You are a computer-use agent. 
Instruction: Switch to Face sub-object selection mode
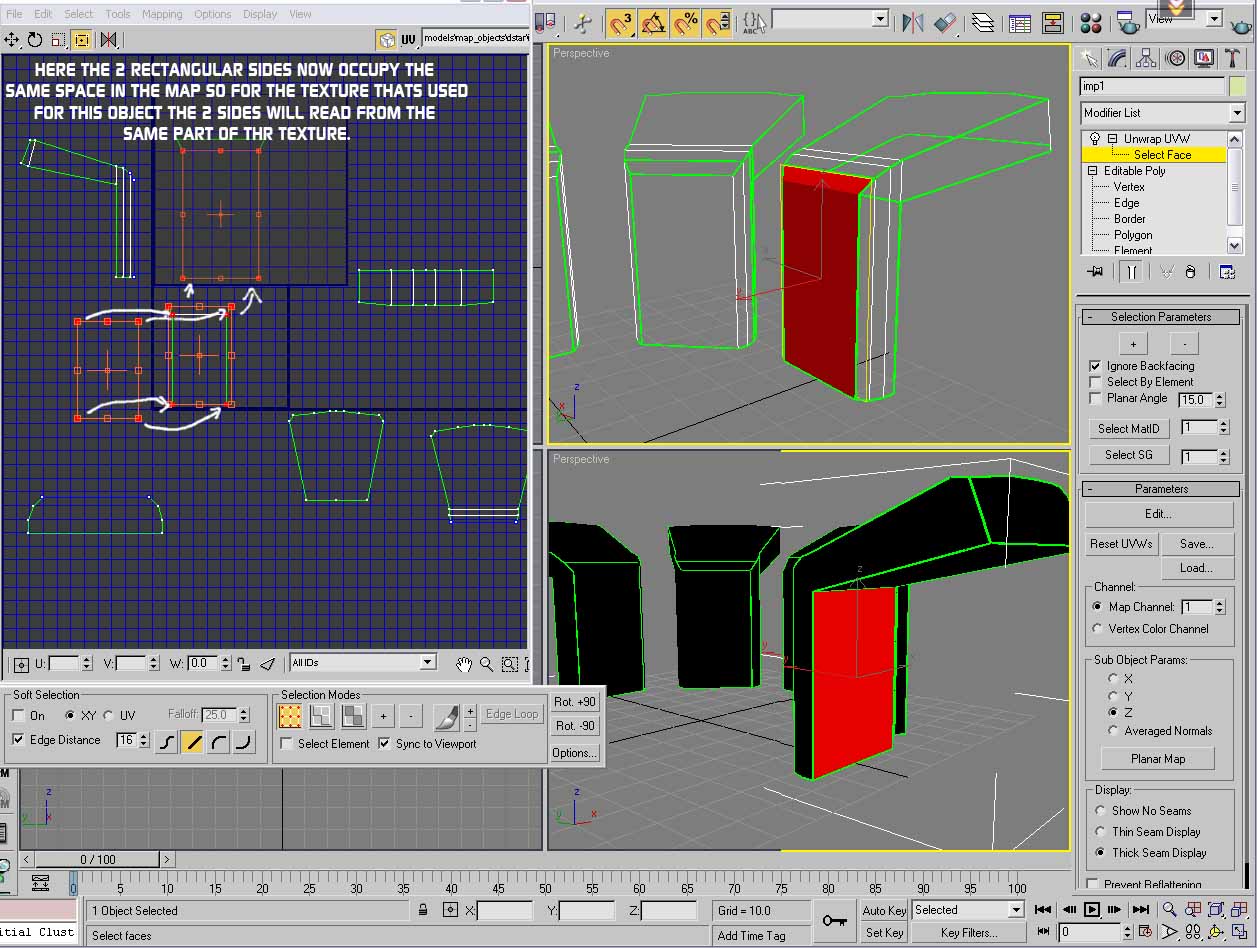(352, 716)
